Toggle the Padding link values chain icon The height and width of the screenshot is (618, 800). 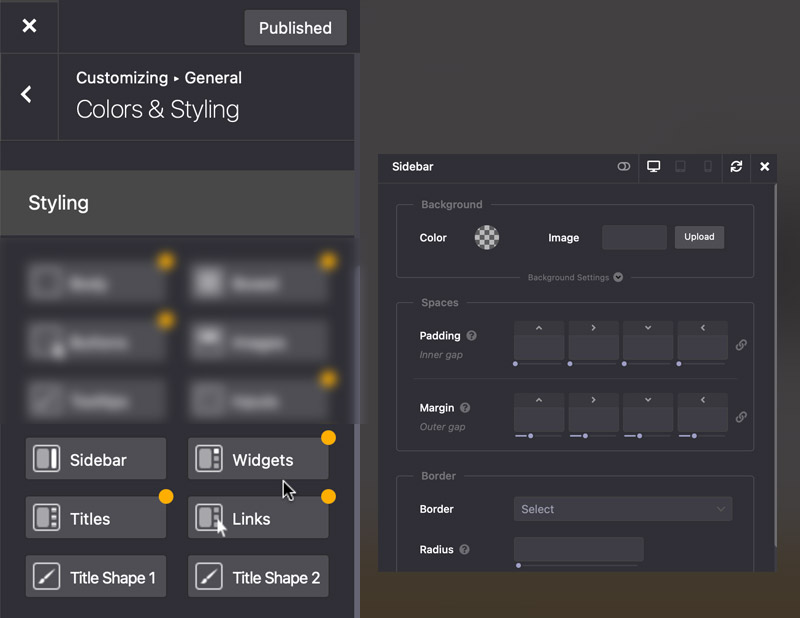tap(741, 345)
